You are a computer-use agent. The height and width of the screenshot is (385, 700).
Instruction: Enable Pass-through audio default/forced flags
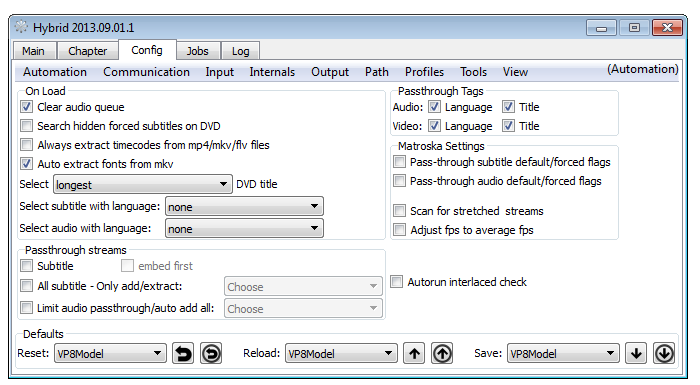click(399, 181)
